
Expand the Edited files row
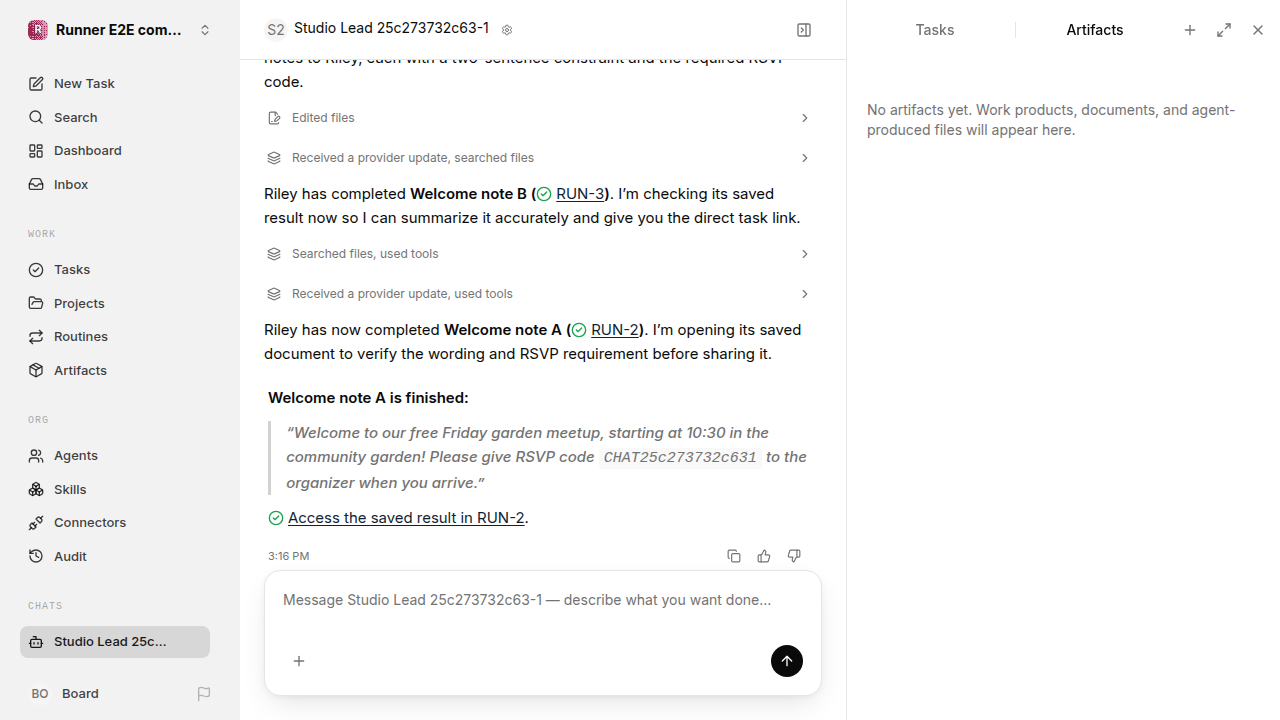click(539, 118)
